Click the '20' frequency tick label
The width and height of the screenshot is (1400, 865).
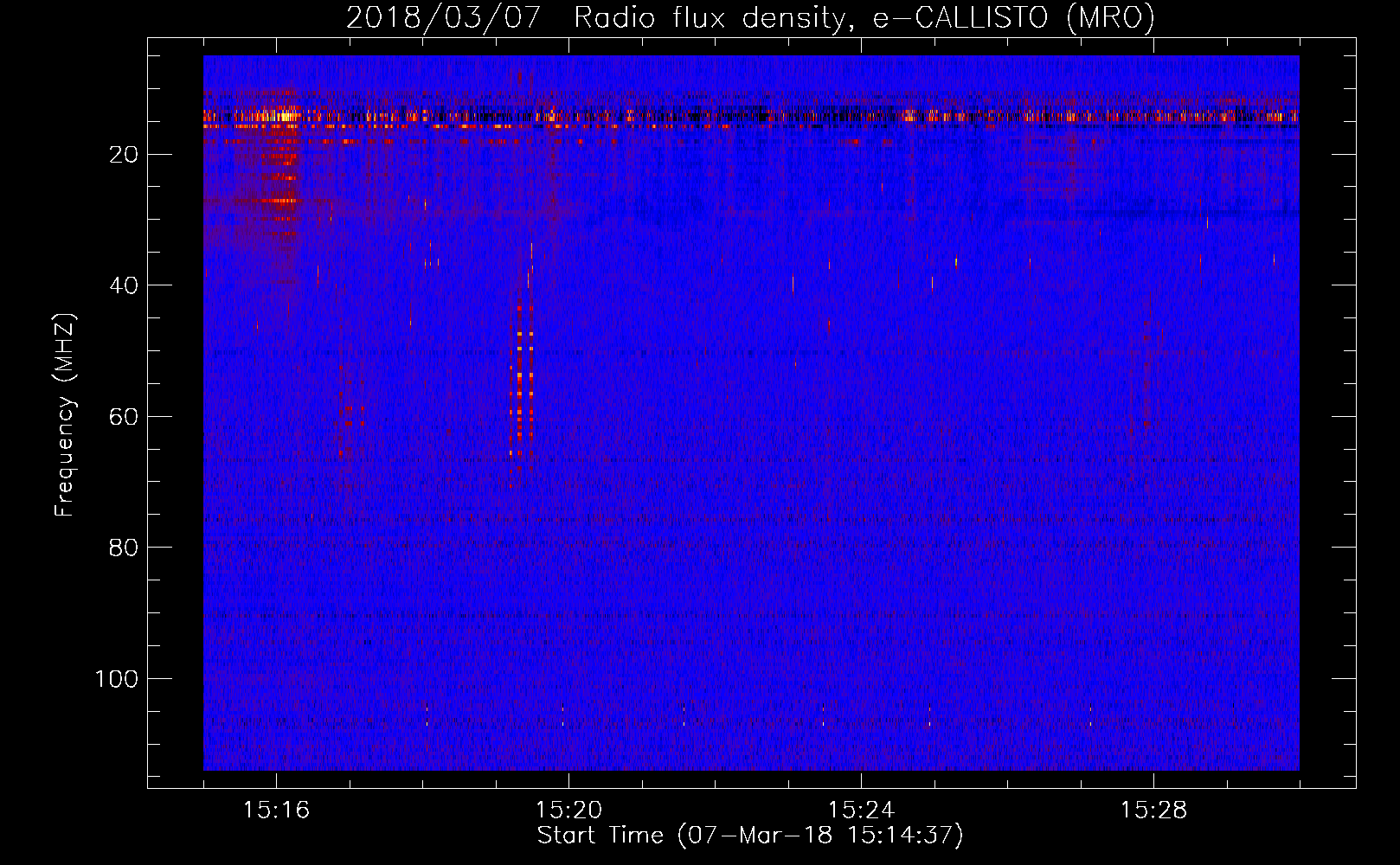click(125, 155)
